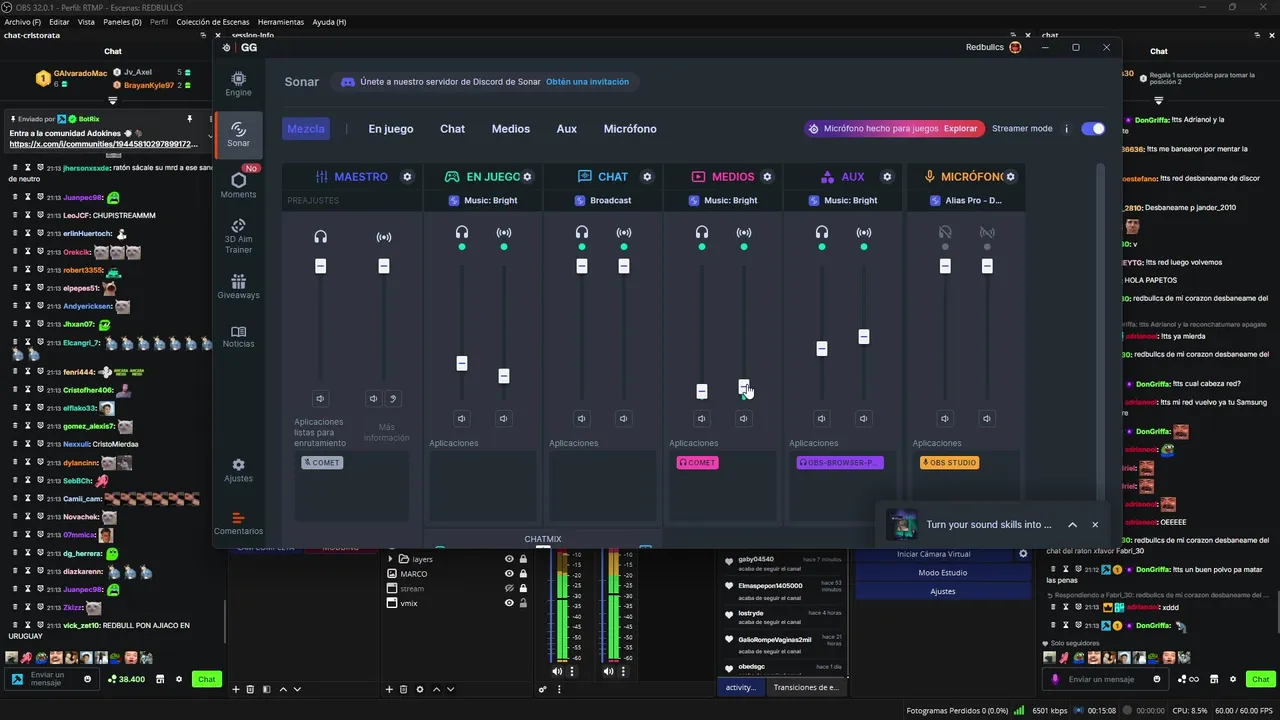The height and width of the screenshot is (720, 1280).
Task: Mute AUX headphone fader speaker button
Action: click(x=822, y=419)
